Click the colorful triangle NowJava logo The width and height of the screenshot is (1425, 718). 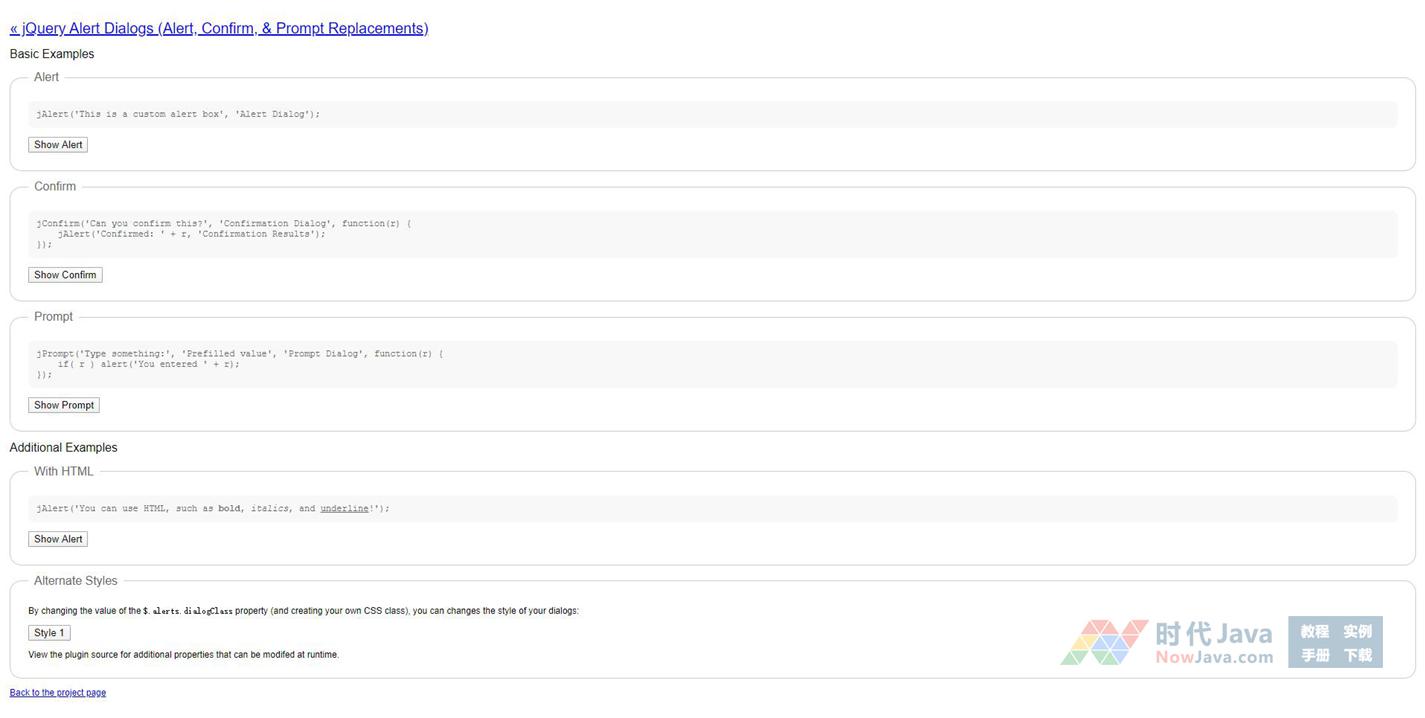(x=1103, y=643)
